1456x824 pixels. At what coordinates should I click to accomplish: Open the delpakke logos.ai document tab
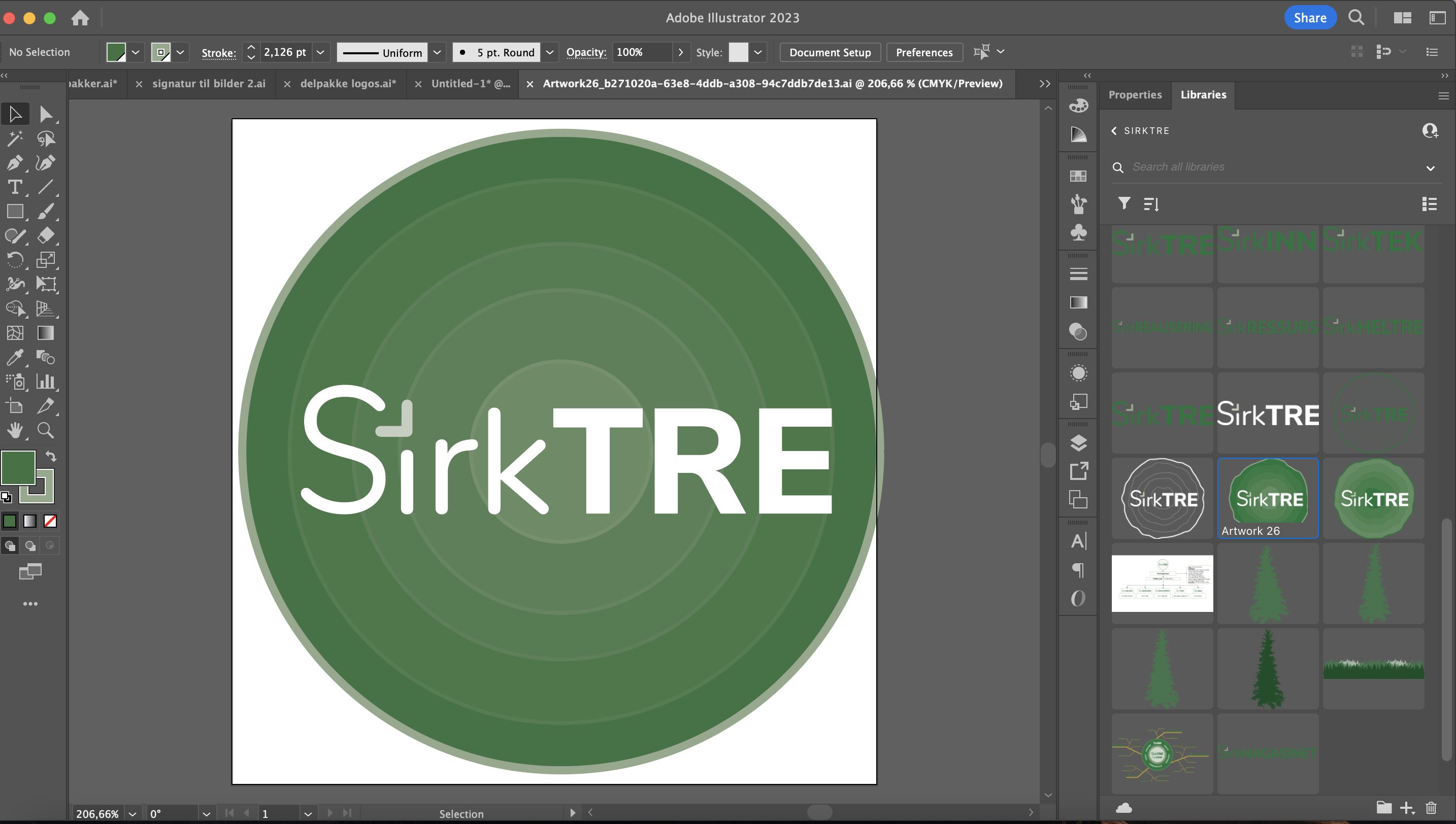point(348,83)
